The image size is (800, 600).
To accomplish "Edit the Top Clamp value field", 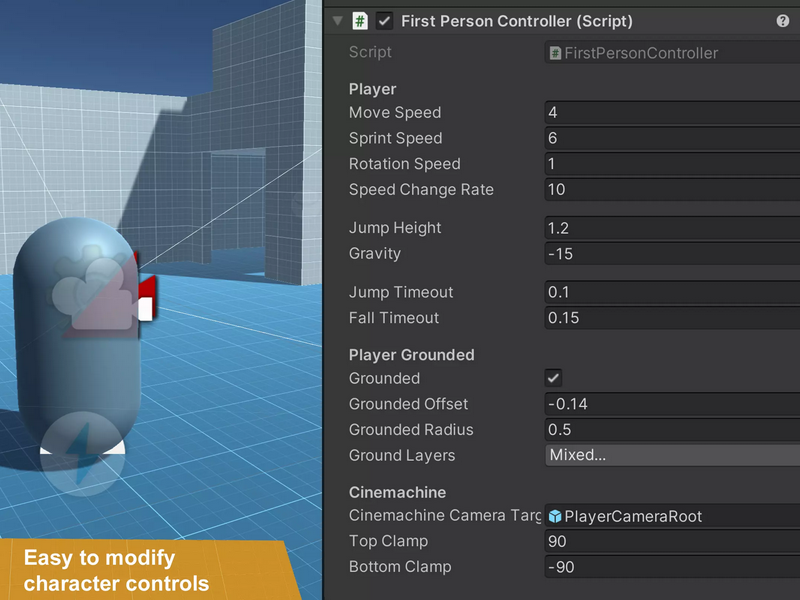I will coord(672,541).
